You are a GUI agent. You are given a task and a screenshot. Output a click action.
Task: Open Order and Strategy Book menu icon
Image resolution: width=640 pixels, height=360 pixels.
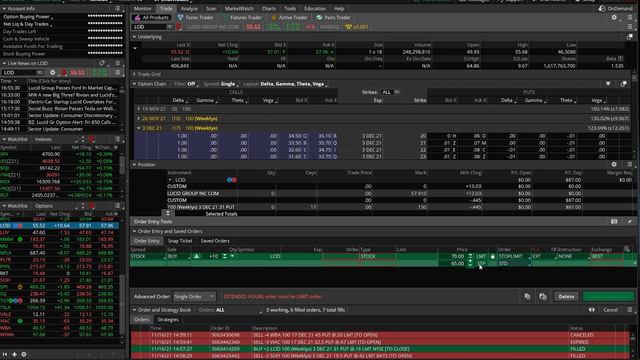[630, 310]
